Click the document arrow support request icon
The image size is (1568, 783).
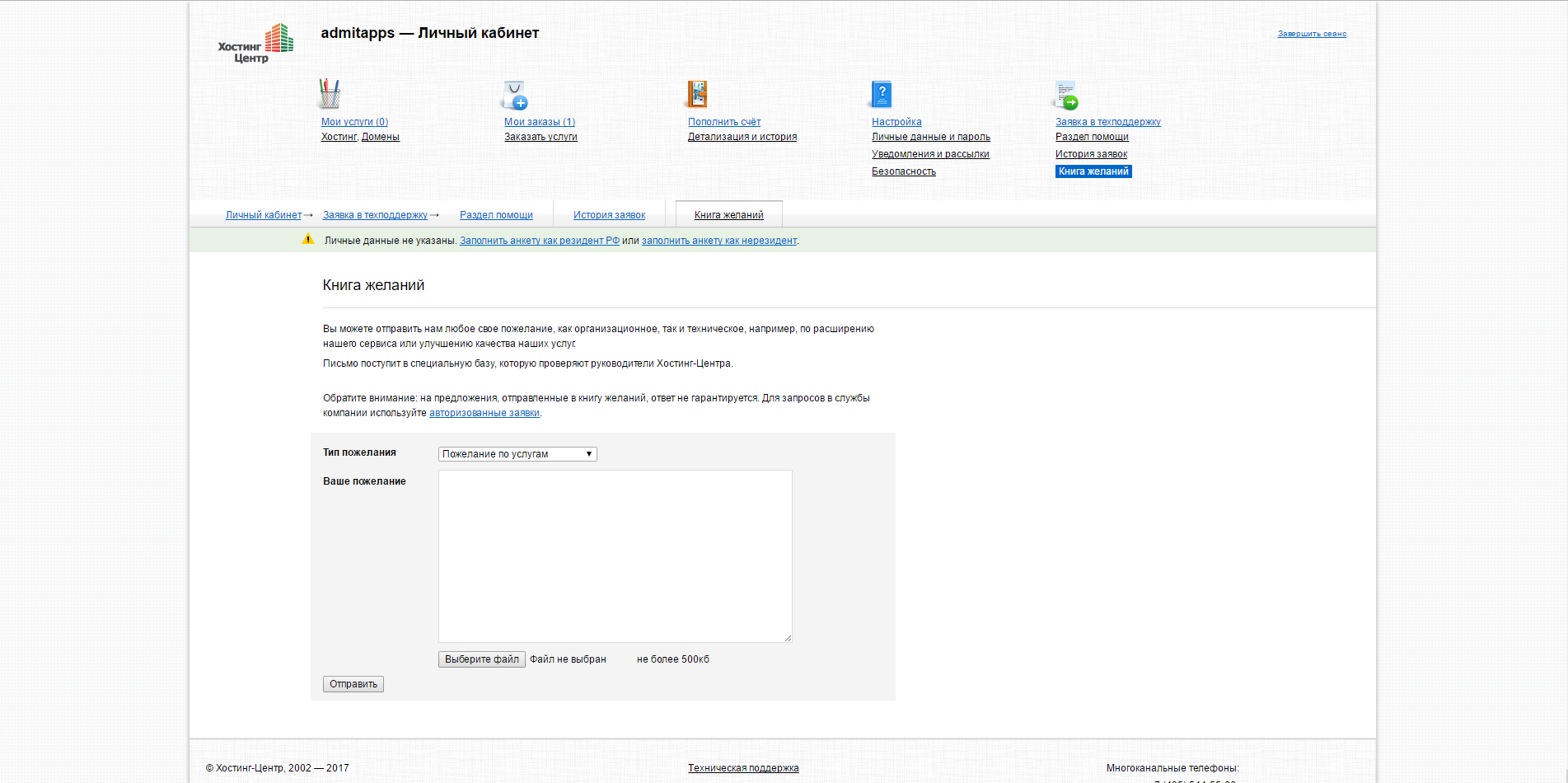[x=1066, y=95]
